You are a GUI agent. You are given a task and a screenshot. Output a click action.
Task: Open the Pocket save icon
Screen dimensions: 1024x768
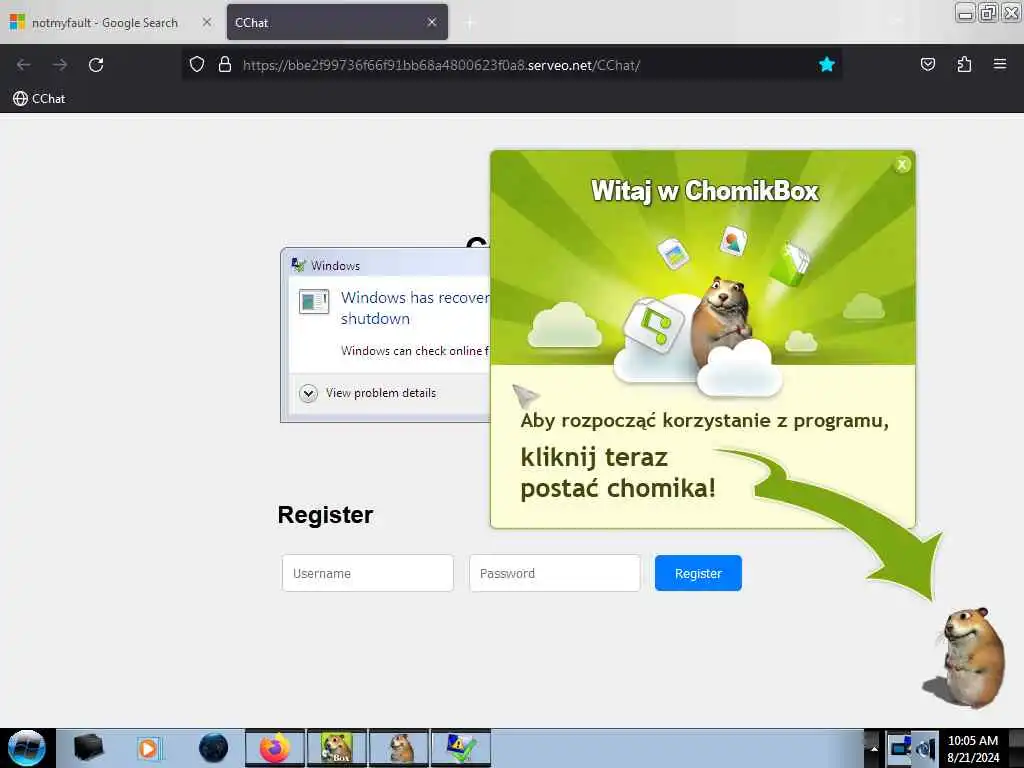(x=927, y=65)
